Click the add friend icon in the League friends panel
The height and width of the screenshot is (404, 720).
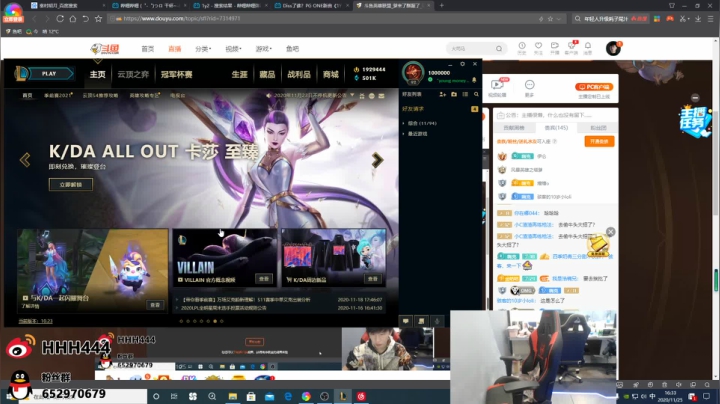point(443,94)
